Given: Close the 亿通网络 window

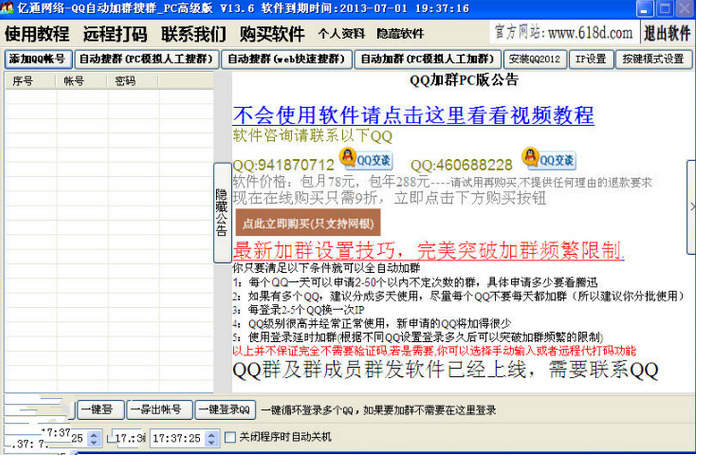Looking at the screenshot, I should tap(685, 9).
